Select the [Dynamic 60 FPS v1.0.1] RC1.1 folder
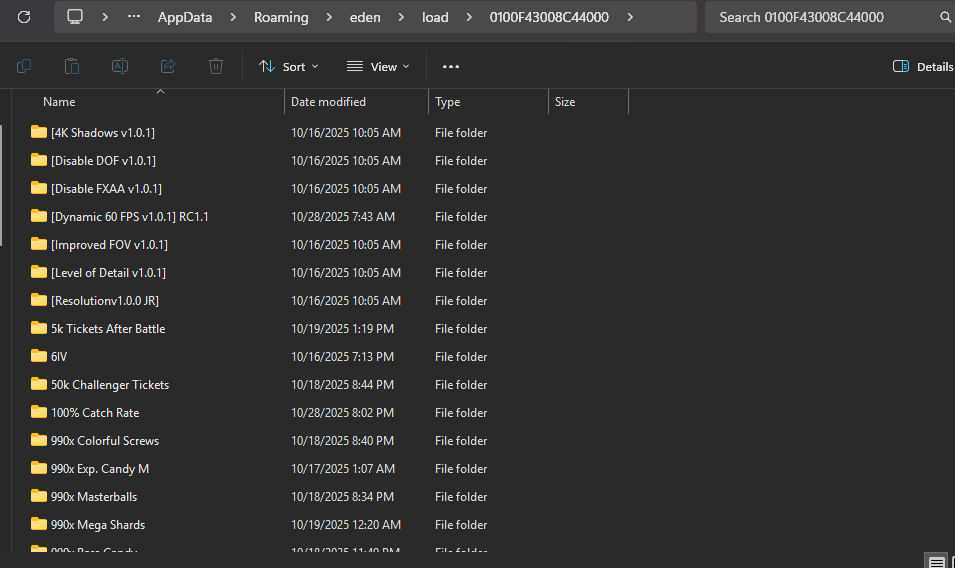 click(130, 217)
